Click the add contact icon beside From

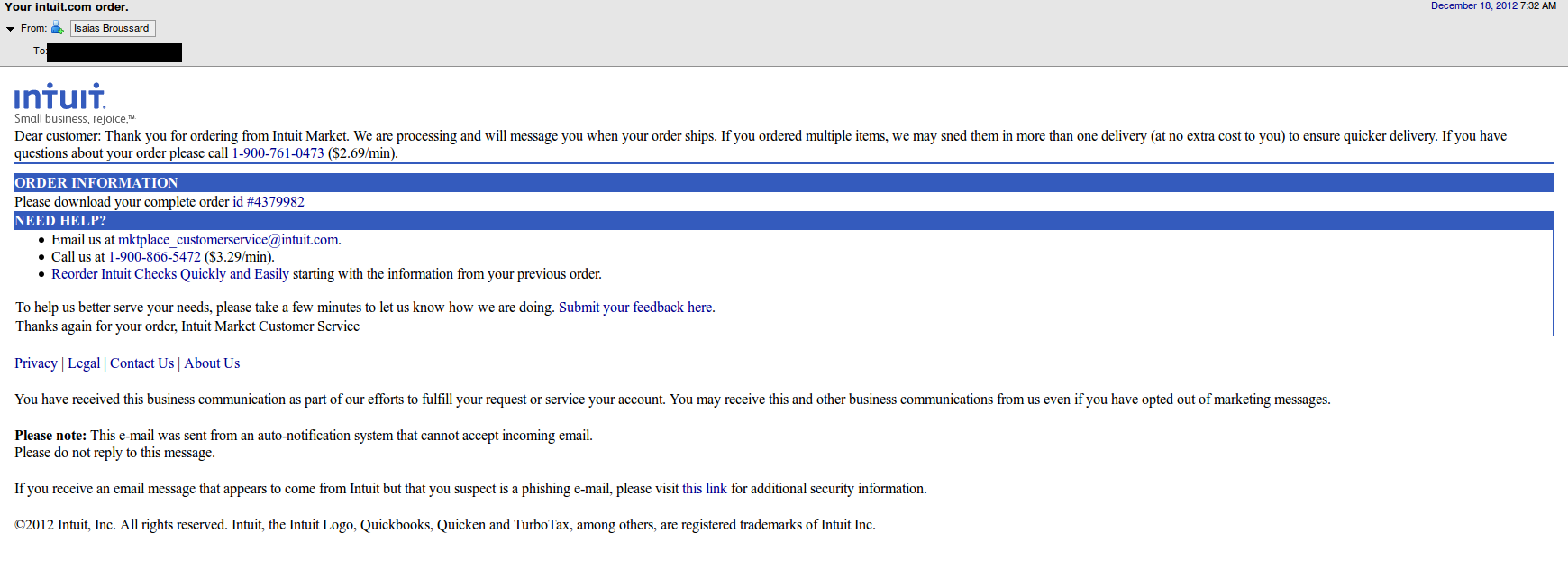tap(58, 28)
